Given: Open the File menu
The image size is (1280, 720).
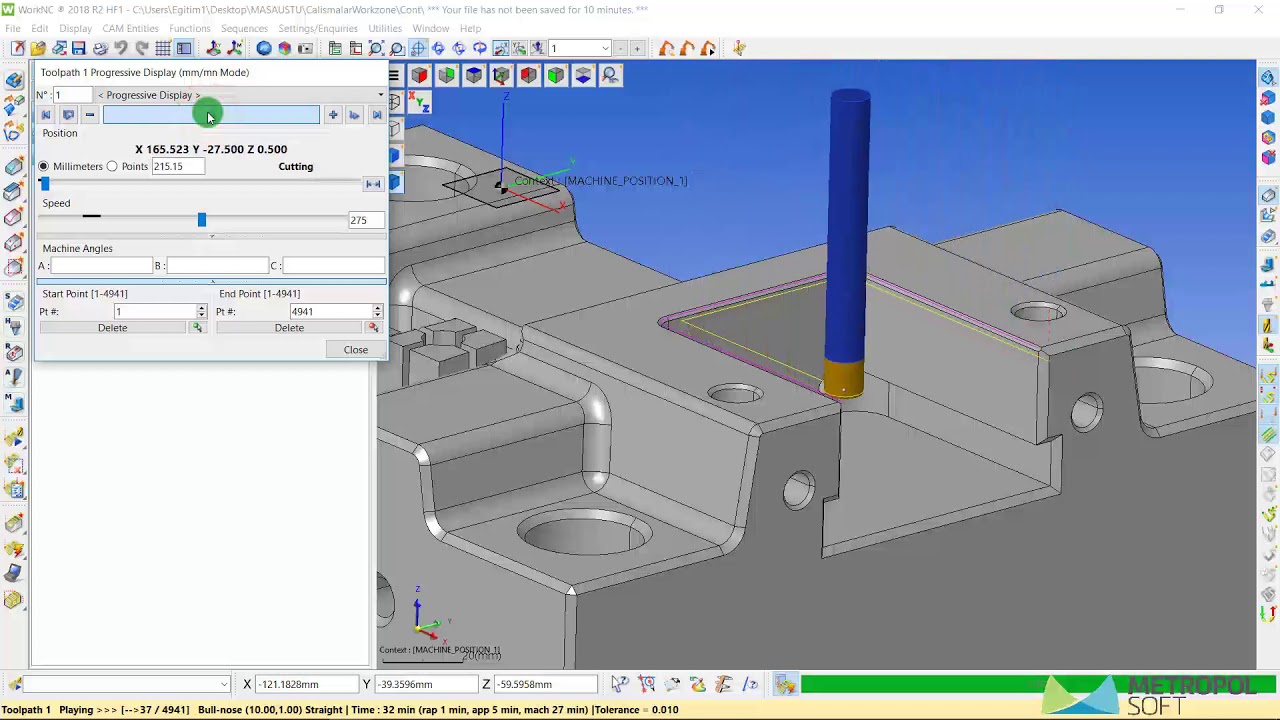Looking at the screenshot, I should 13,28.
